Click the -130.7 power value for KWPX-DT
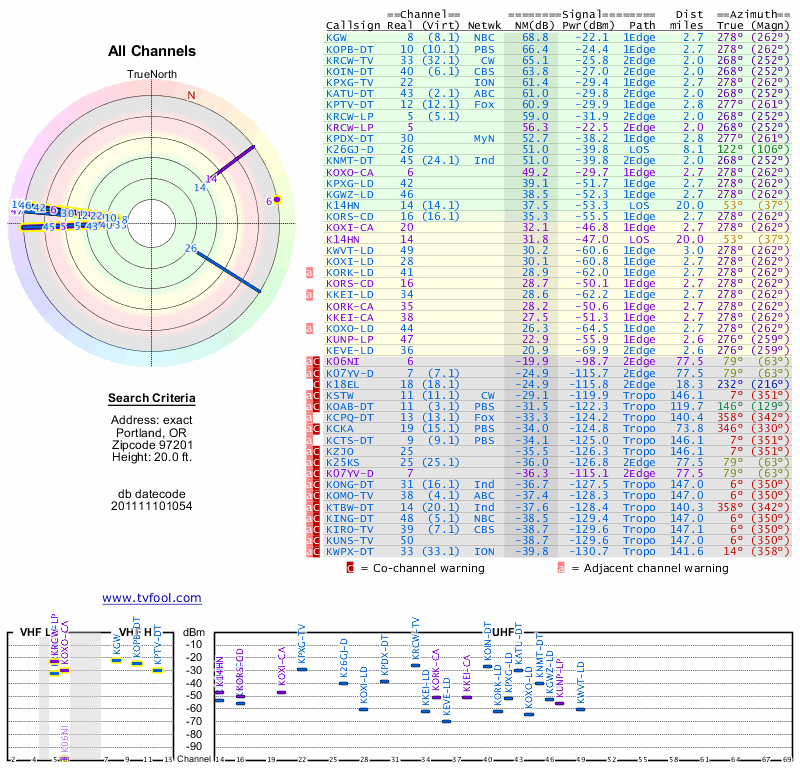 (588, 552)
